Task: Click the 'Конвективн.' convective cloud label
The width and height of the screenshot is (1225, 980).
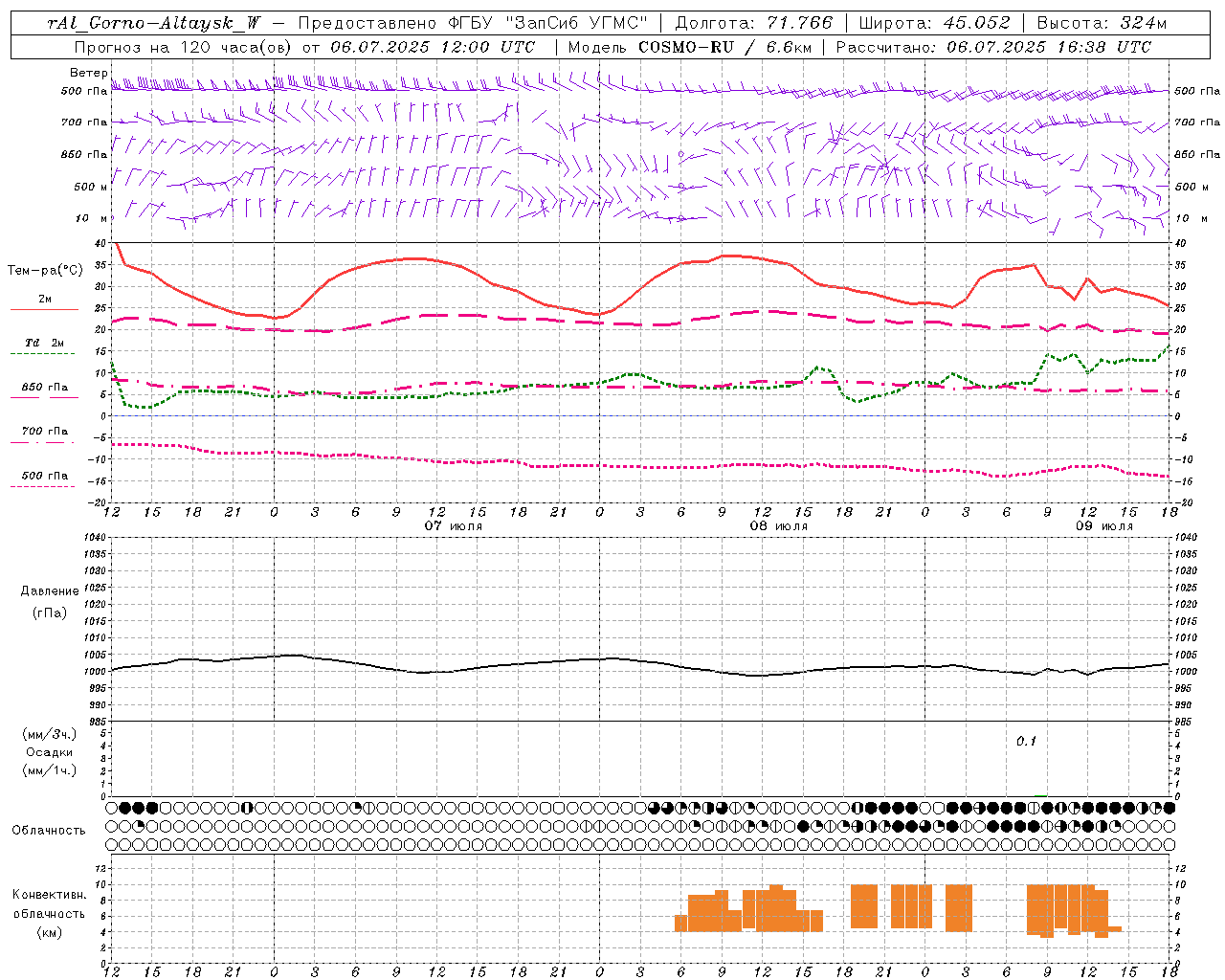Action: point(50,895)
